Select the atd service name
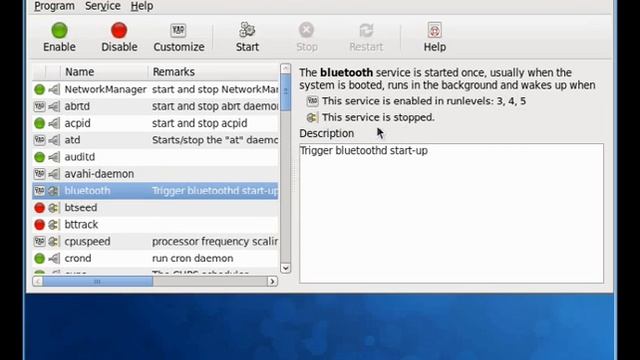This screenshot has width=640, height=360. (72, 140)
